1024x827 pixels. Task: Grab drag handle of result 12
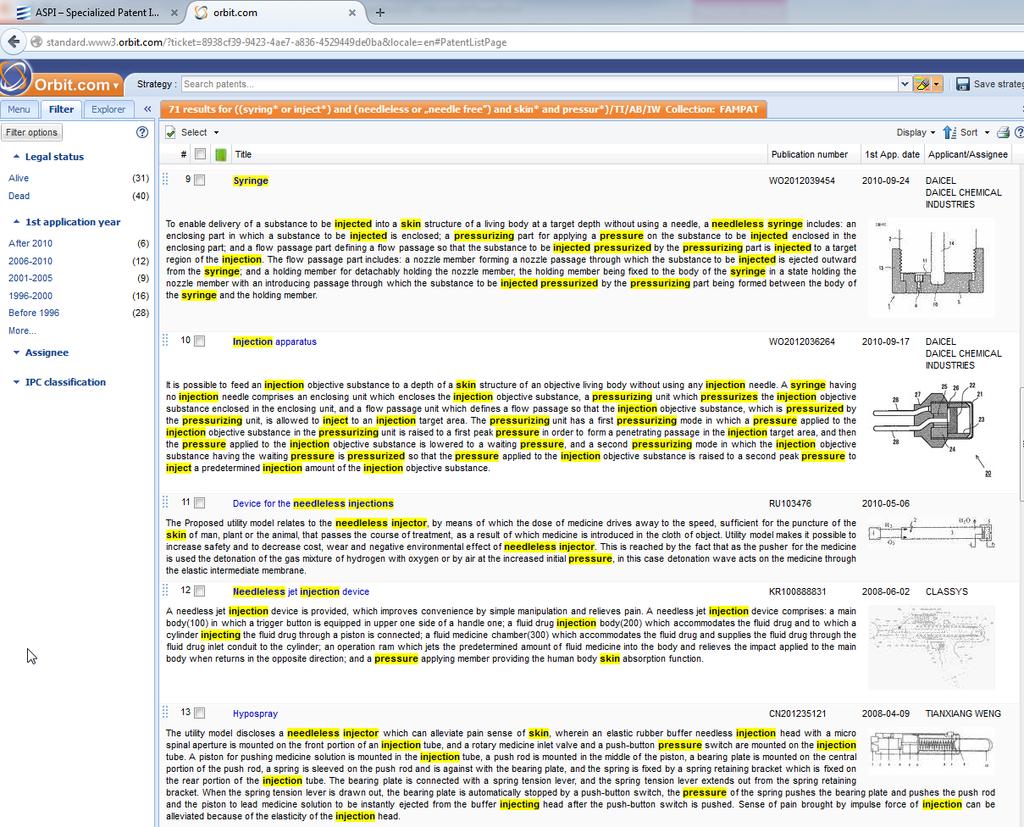click(x=165, y=590)
